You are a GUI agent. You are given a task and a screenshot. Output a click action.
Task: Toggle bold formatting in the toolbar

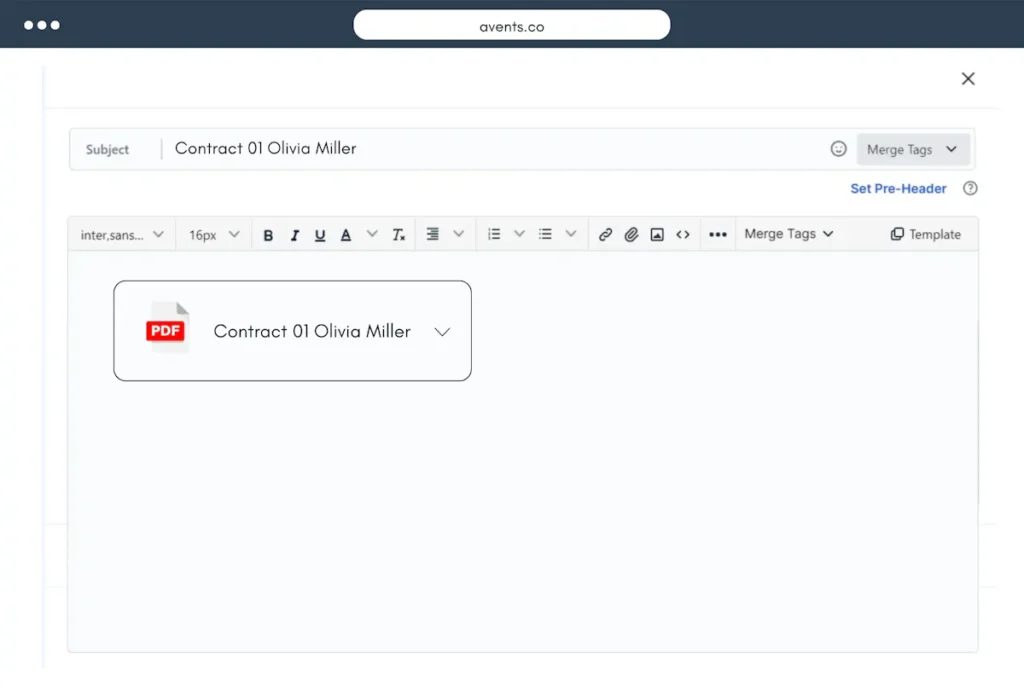coord(268,235)
